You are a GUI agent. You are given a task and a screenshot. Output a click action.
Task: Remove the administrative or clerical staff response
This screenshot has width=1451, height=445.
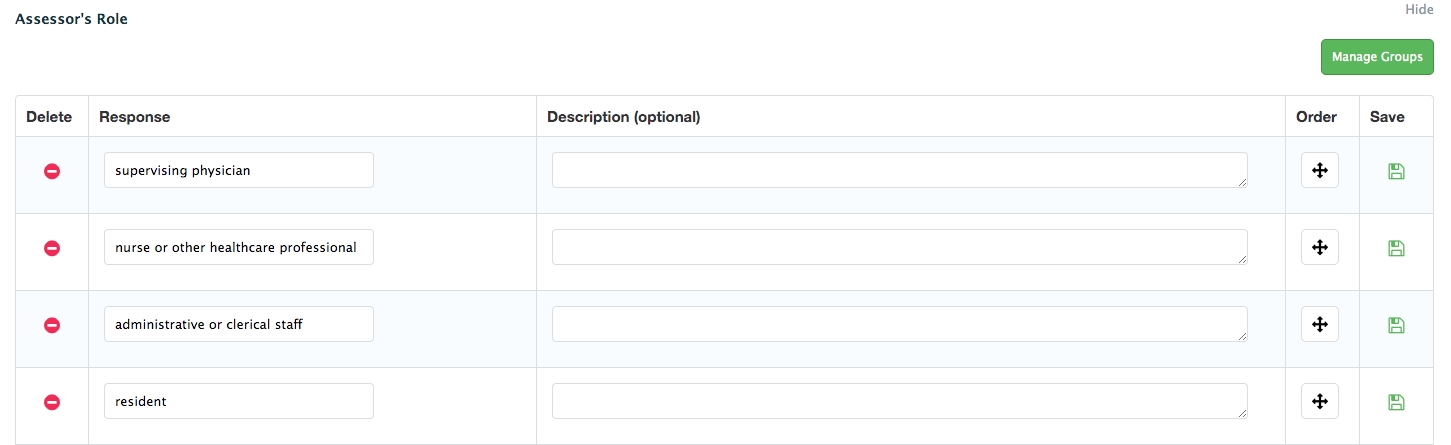point(52,325)
